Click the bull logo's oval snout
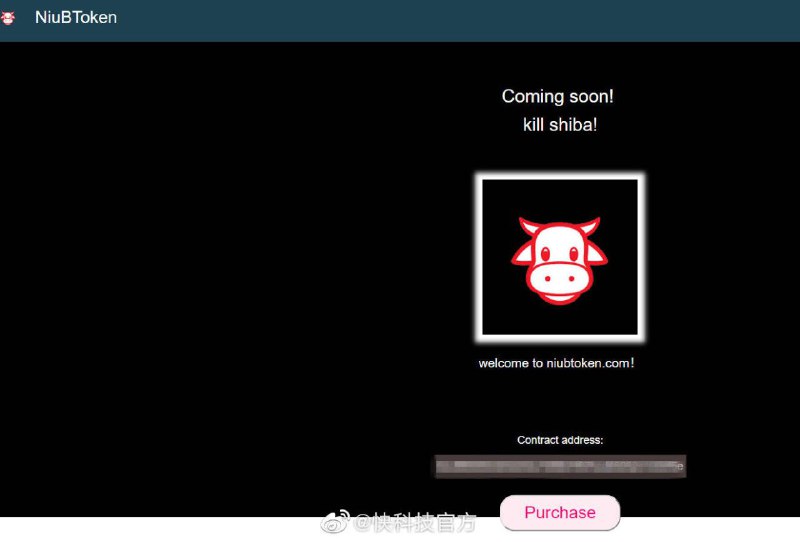 pos(560,279)
